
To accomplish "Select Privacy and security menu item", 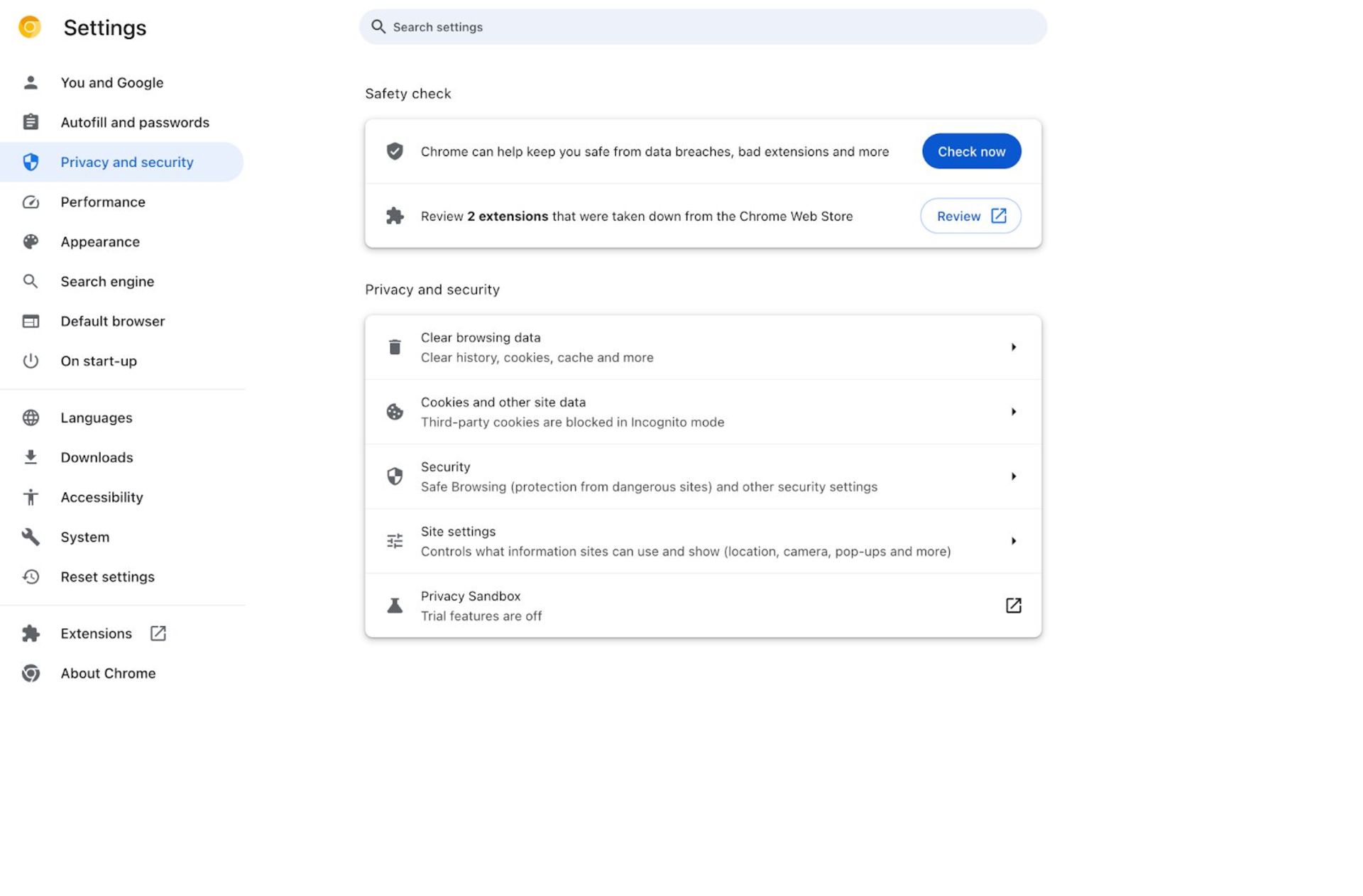I will [126, 162].
